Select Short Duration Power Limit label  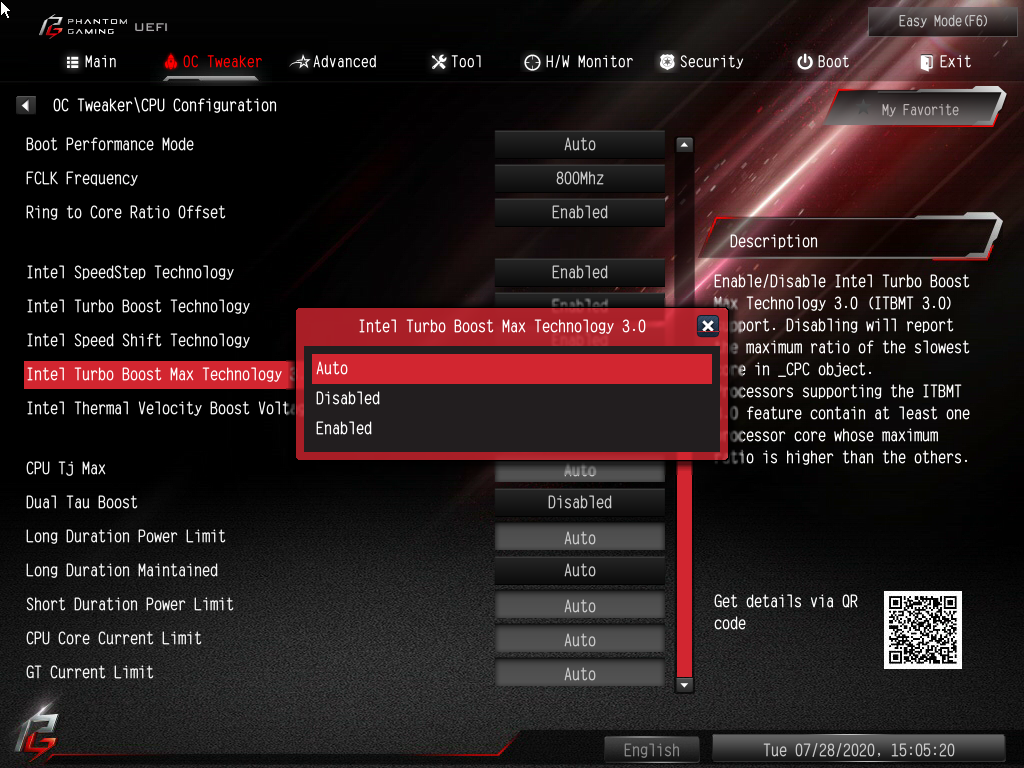[x=129, y=604]
